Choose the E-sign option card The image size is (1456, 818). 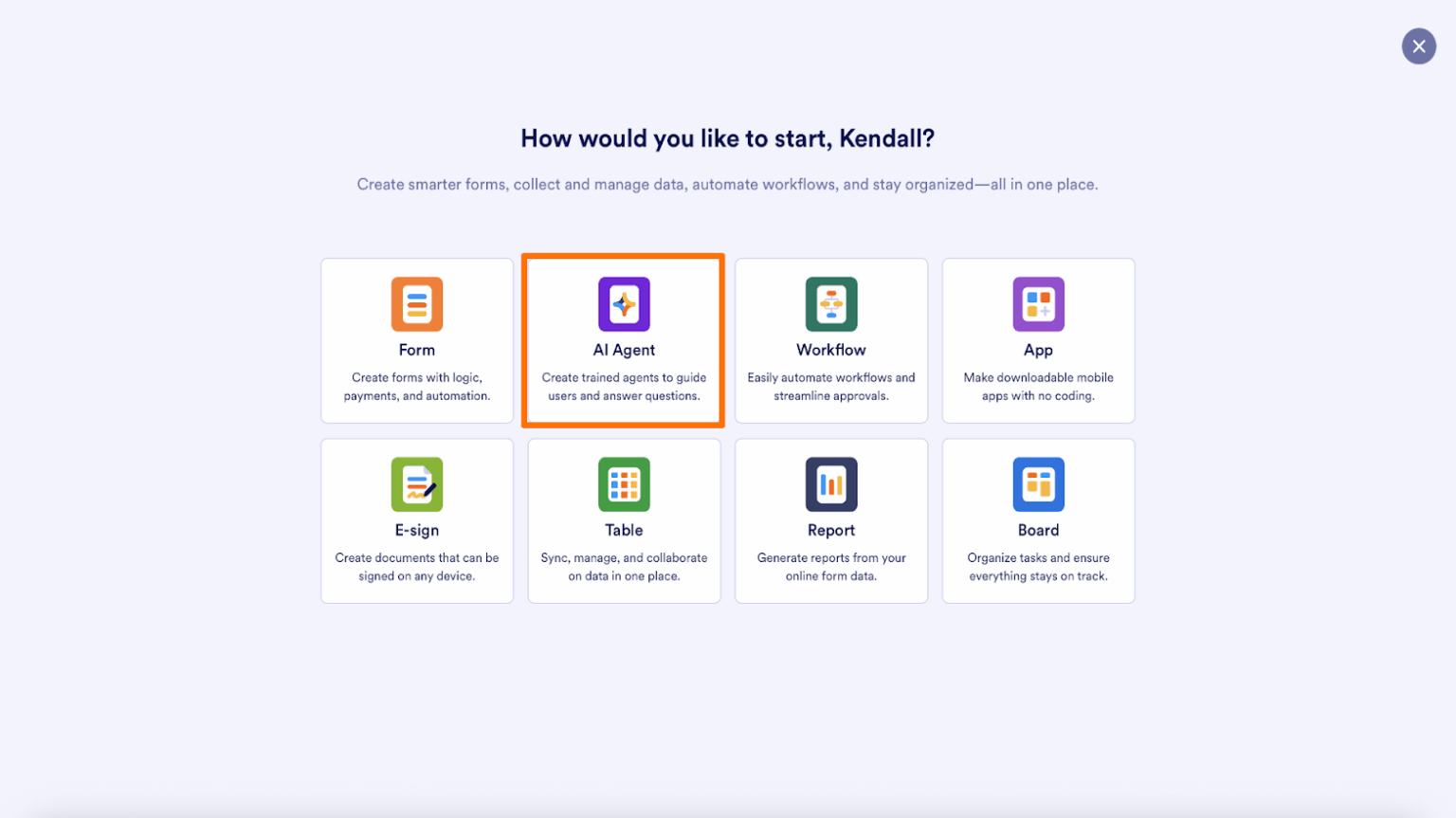416,519
